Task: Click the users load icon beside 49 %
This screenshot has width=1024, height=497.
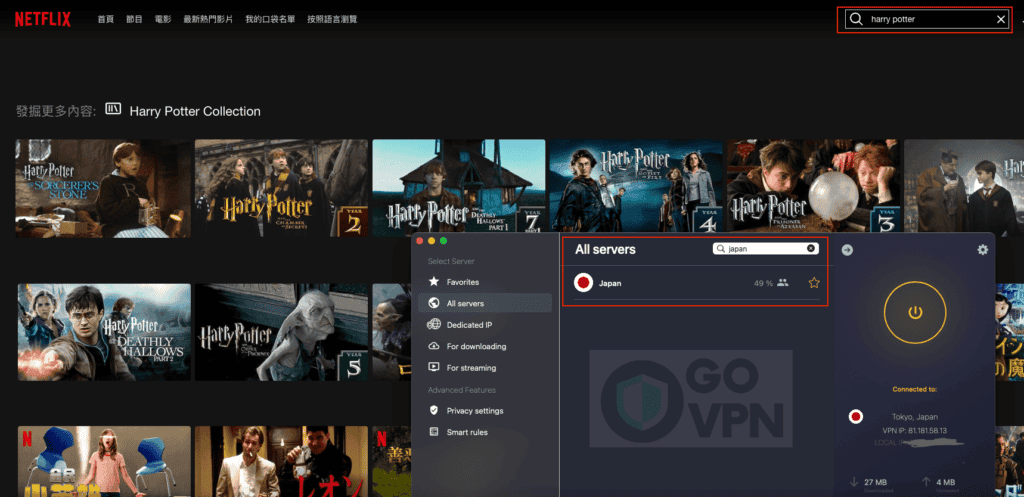Action: coord(783,283)
